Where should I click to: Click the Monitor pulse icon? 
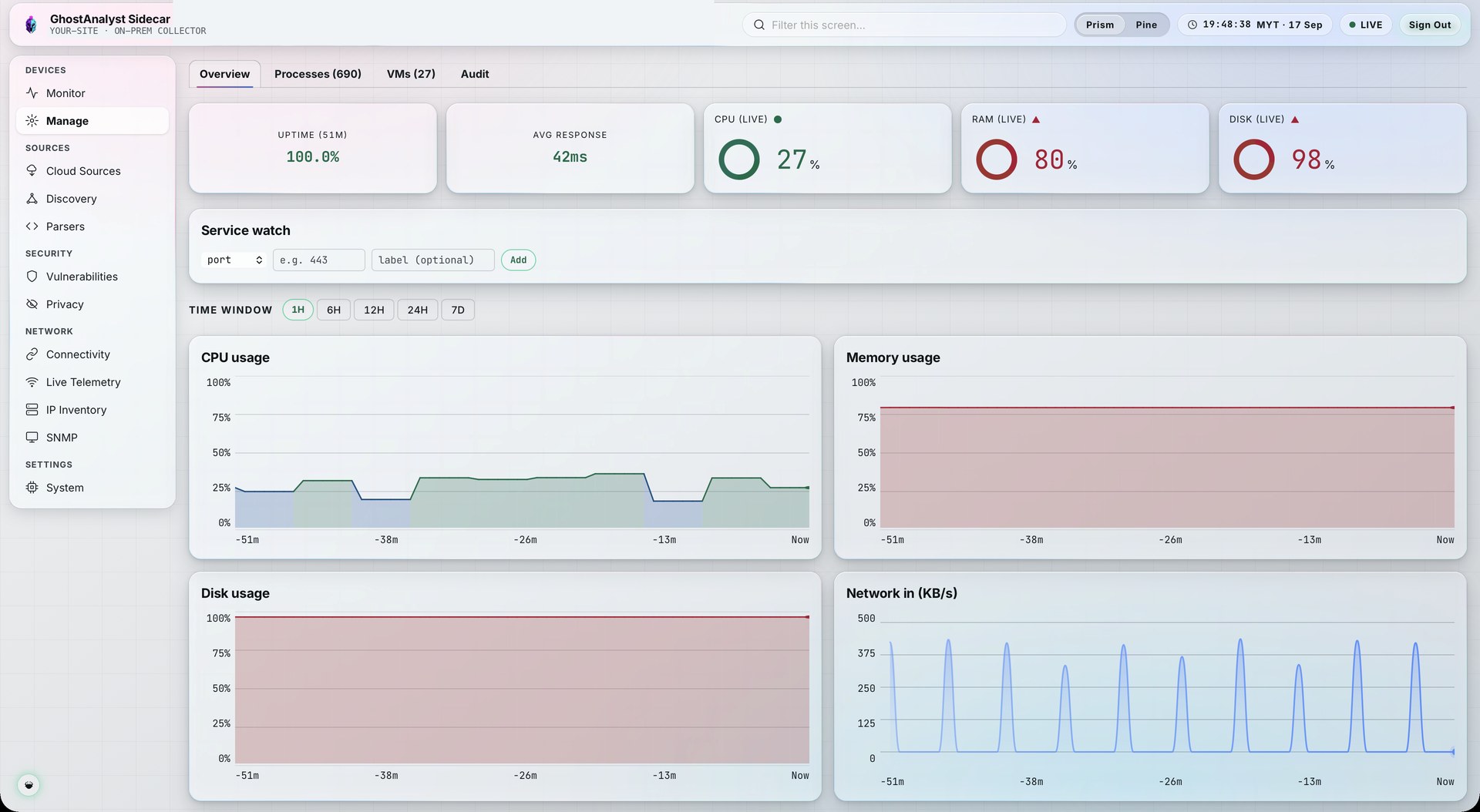(32, 93)
